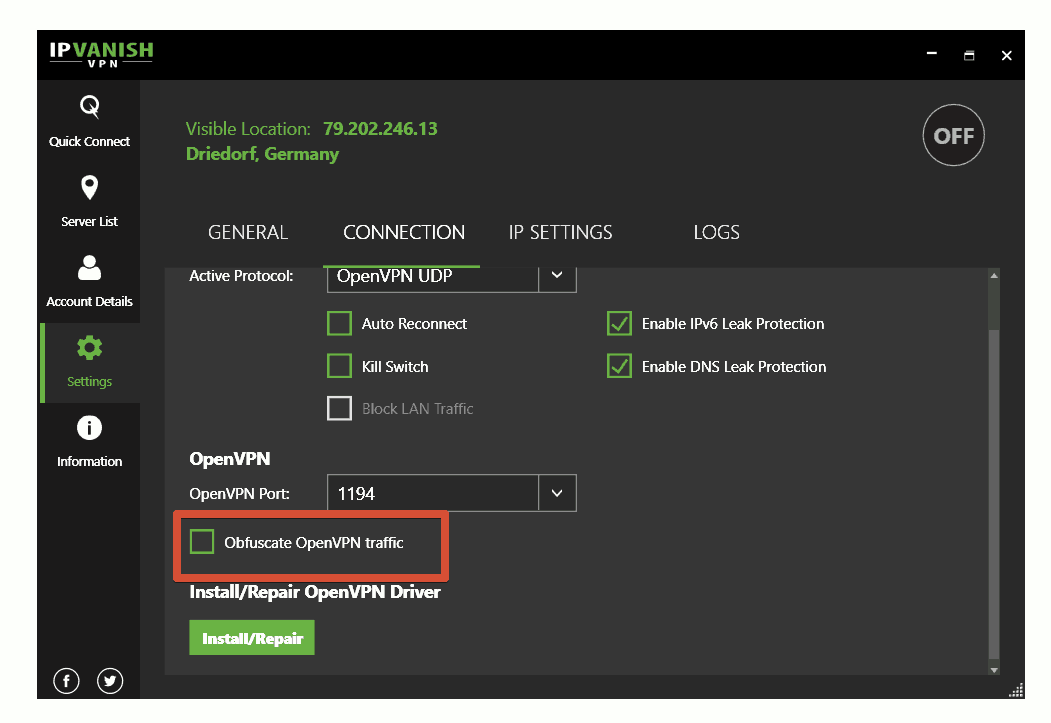This screenshot has width=1051, height=723.
Task: Maximize the IPVanish window
Action: tap(969, 55)
